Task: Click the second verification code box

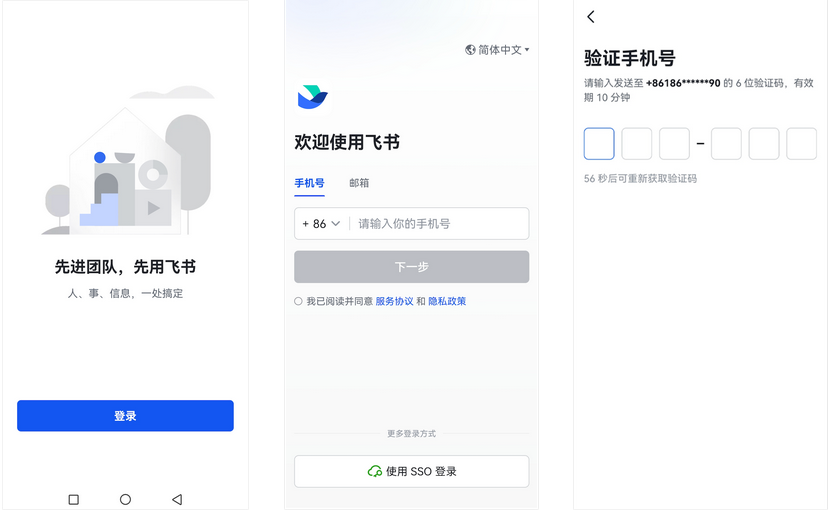Action: click(x=637, y=143)
